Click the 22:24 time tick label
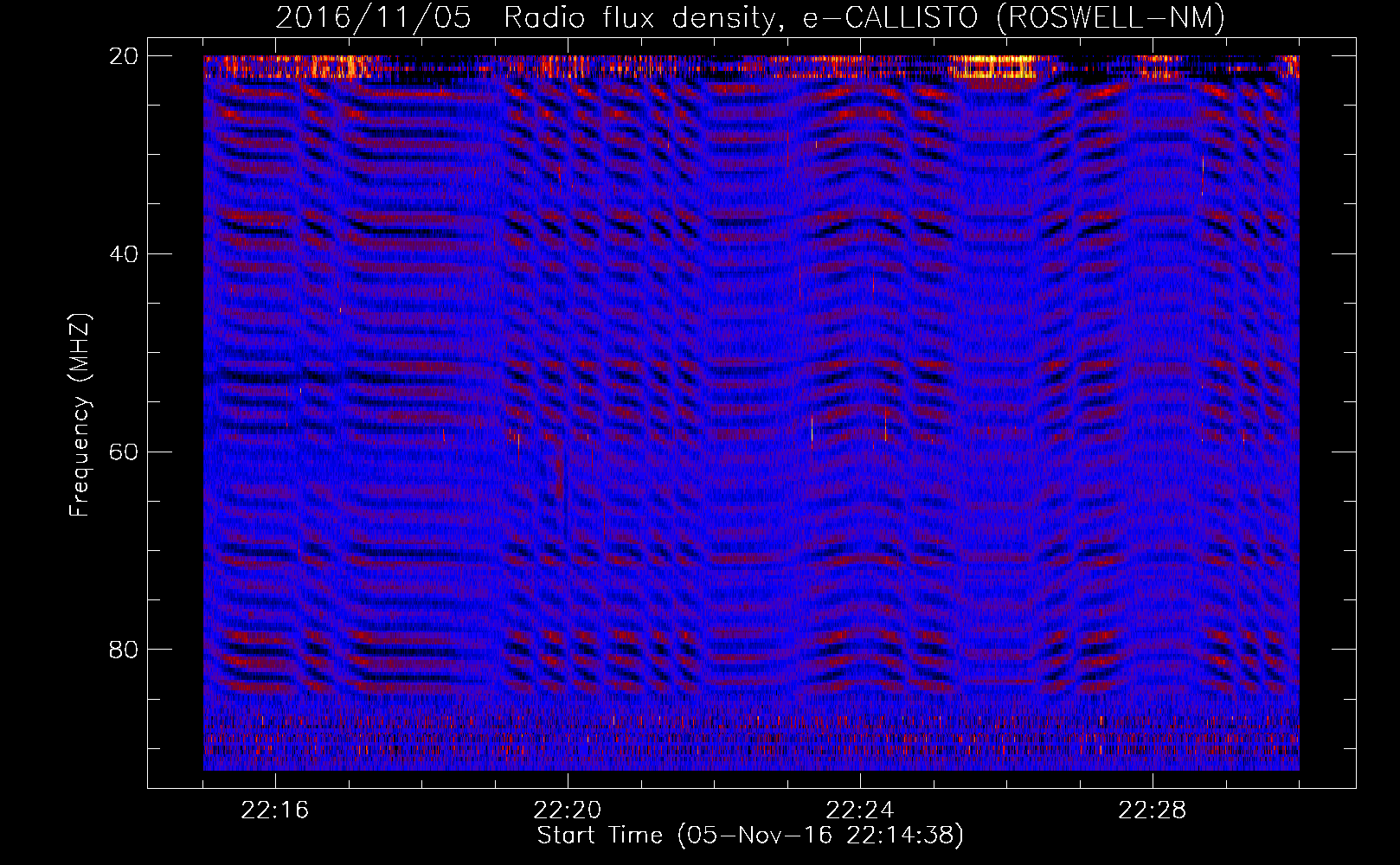 click(x=860, y=811)
